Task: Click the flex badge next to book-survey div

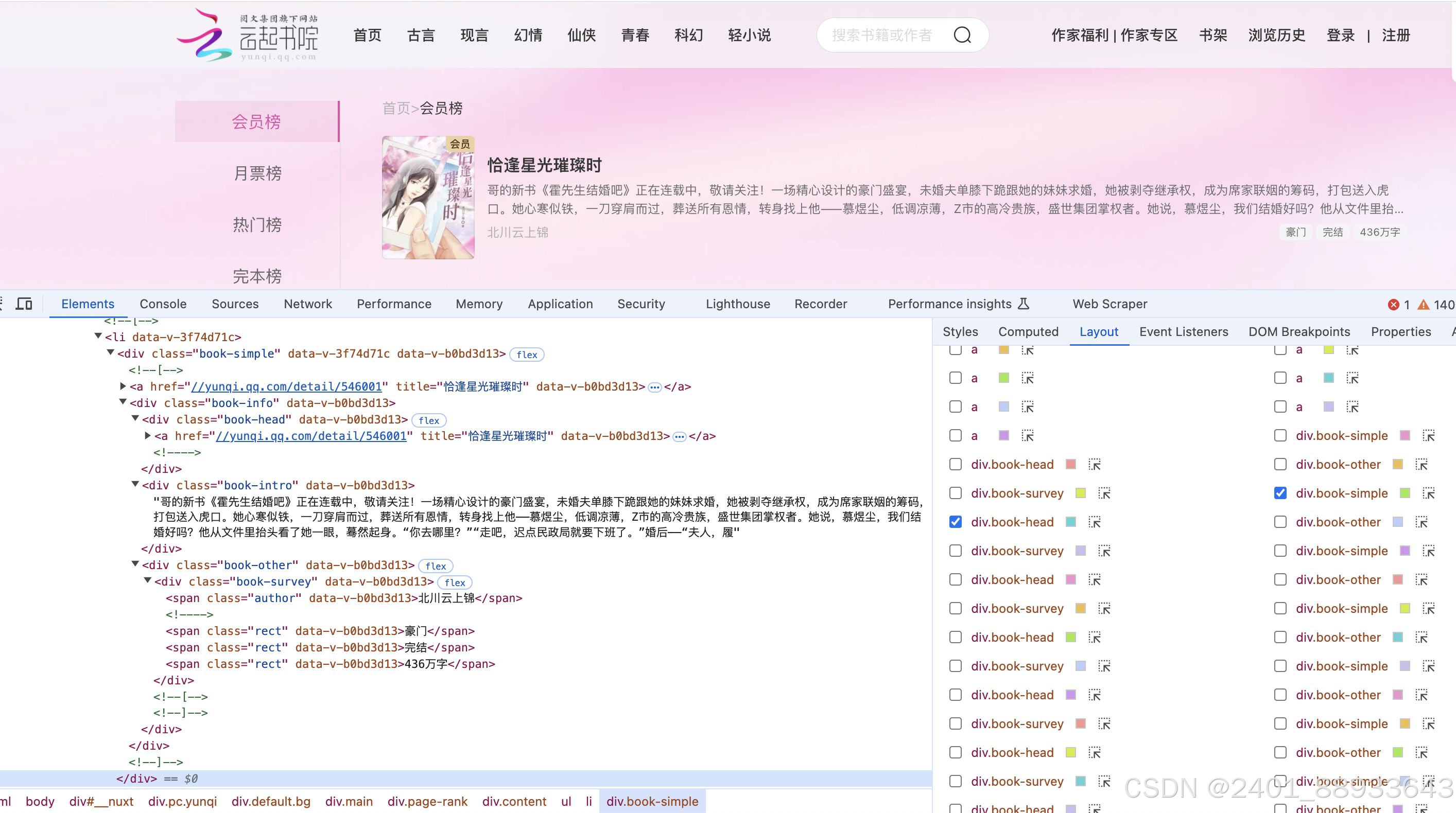Action: click(455, 582)
